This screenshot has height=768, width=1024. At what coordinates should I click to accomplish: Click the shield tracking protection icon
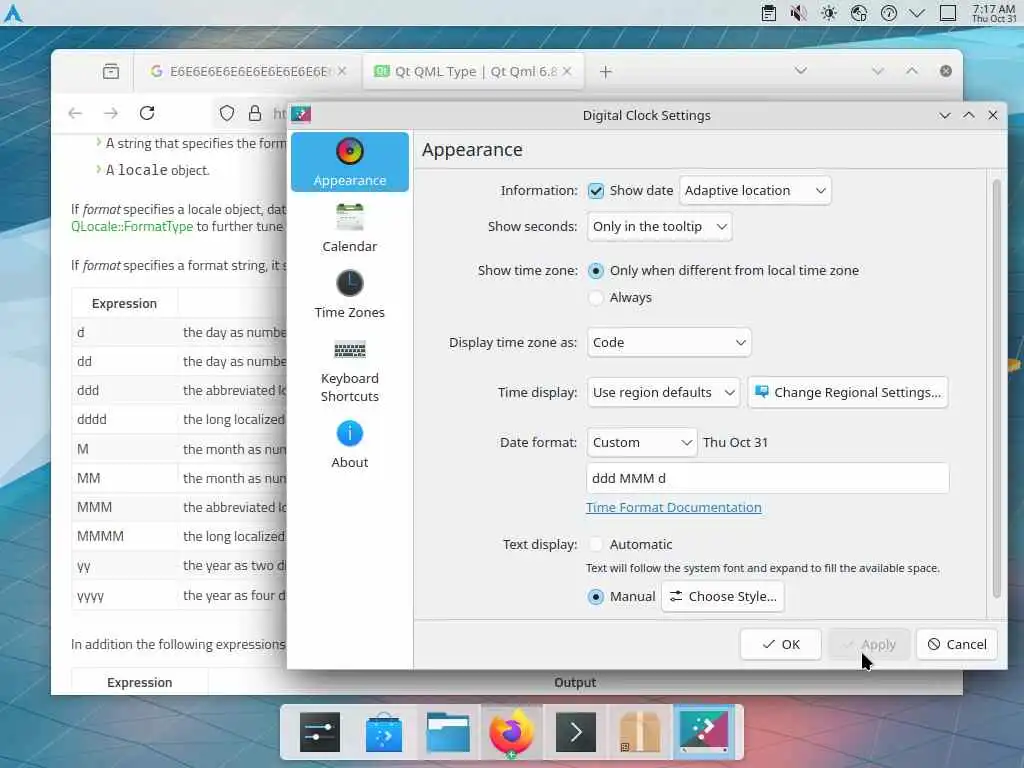[227, 113]
